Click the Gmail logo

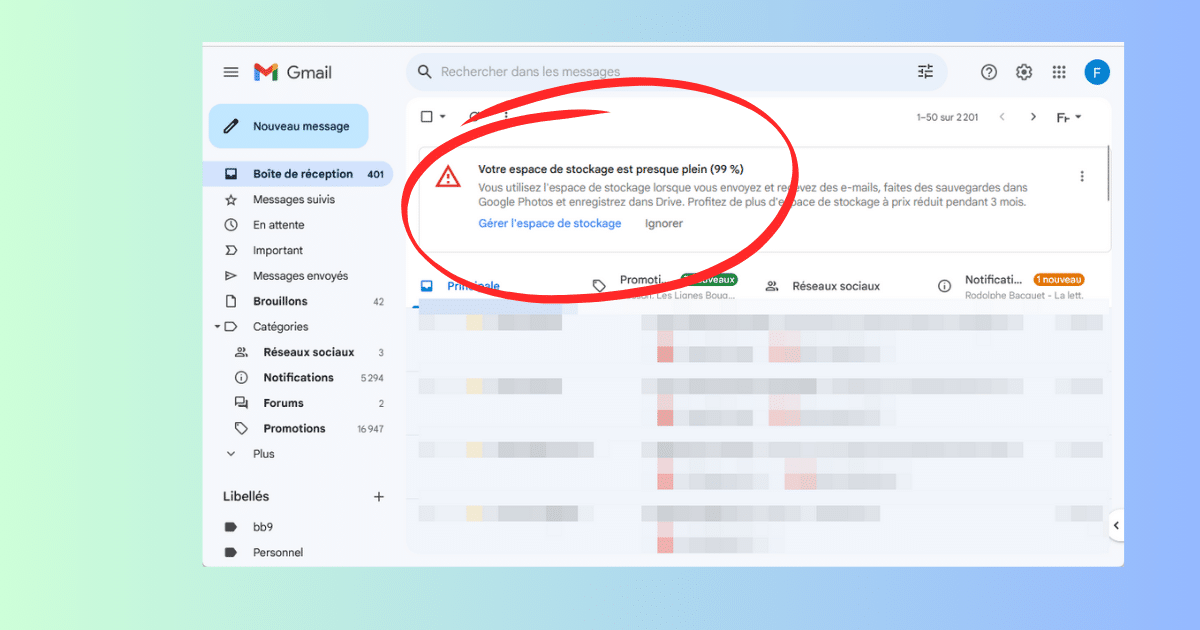pyautogui.click(x=292, y=72)
